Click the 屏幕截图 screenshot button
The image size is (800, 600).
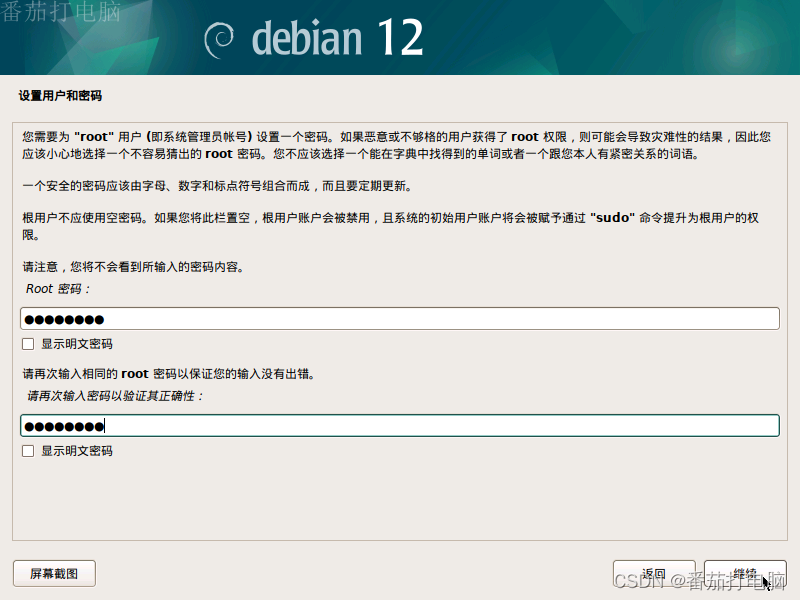coord(54,573)
